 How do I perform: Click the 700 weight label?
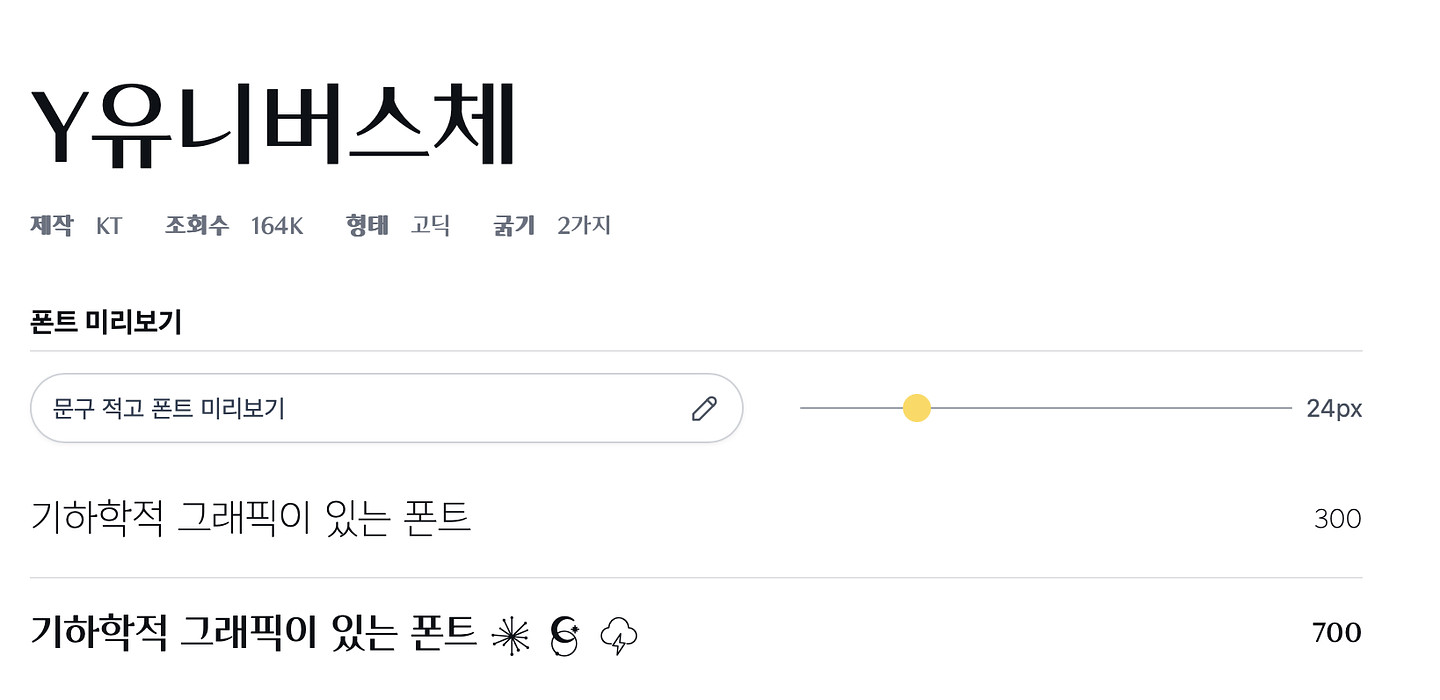1336,633
